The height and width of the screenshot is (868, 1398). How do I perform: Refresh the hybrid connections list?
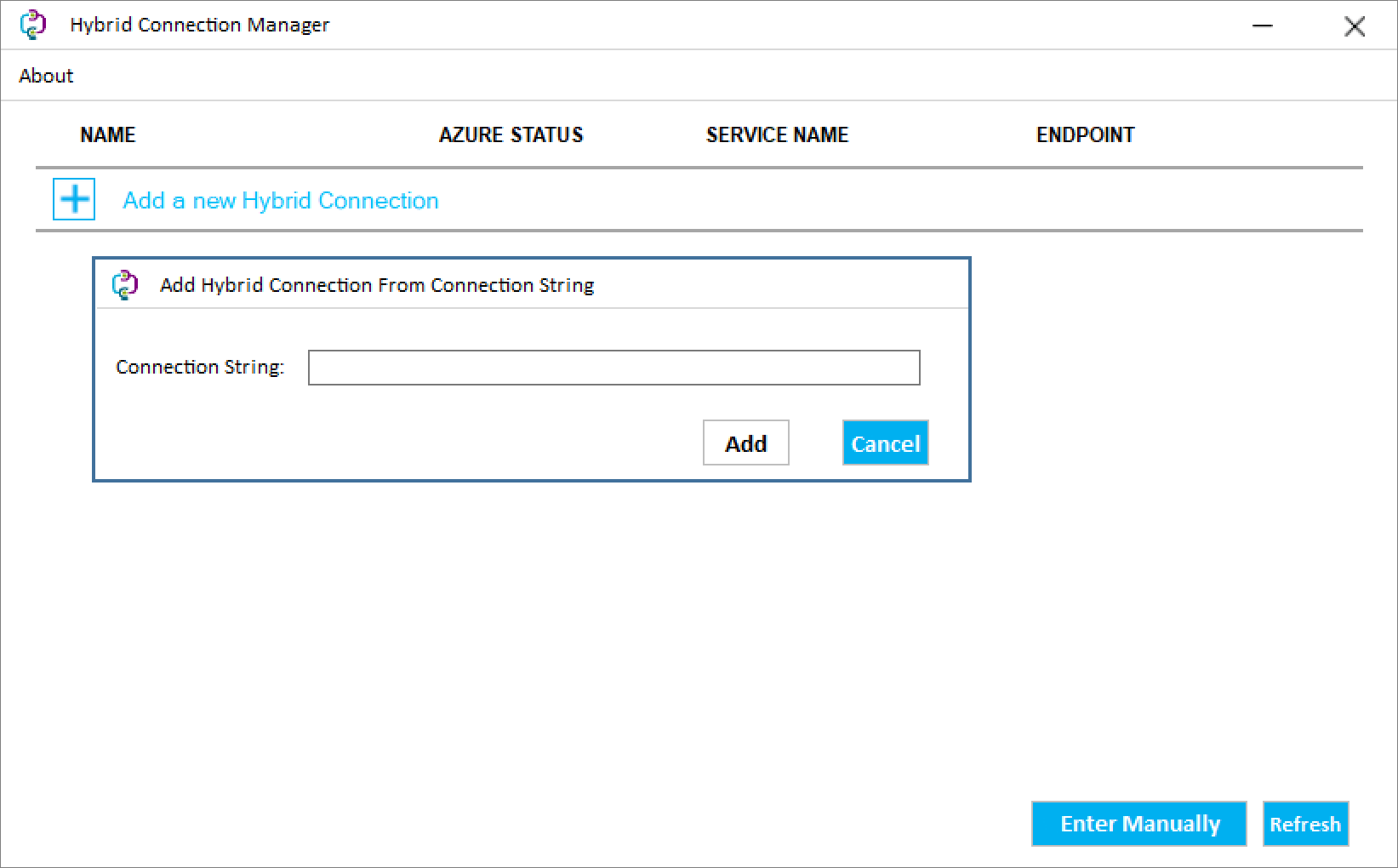(x=1305, y=824)
